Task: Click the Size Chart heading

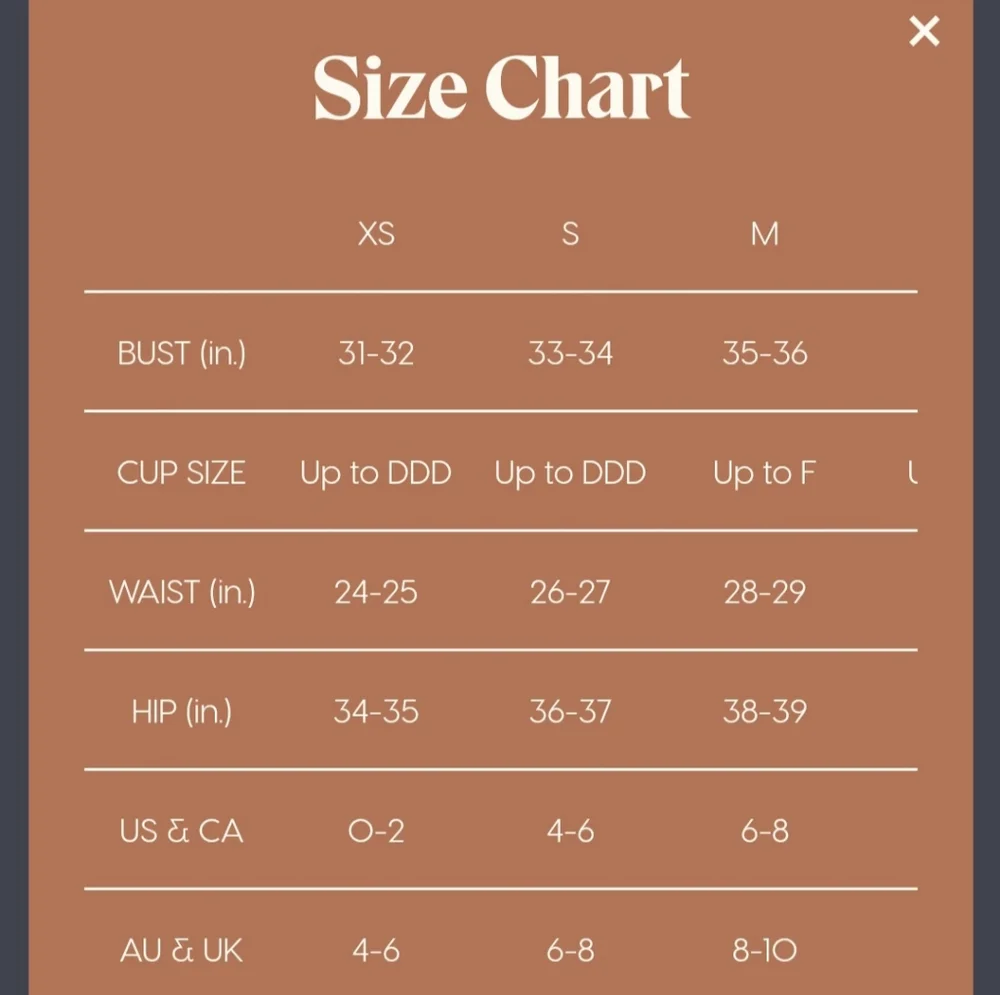Action: (x=501, y=90)
